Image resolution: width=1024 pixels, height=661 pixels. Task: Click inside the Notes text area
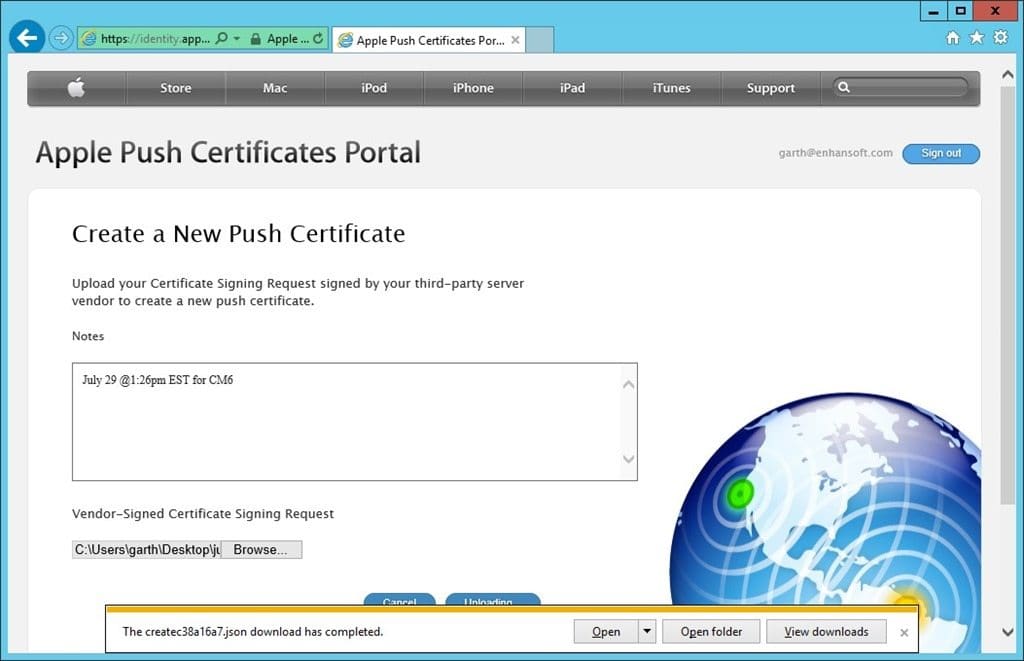(355, 422)
